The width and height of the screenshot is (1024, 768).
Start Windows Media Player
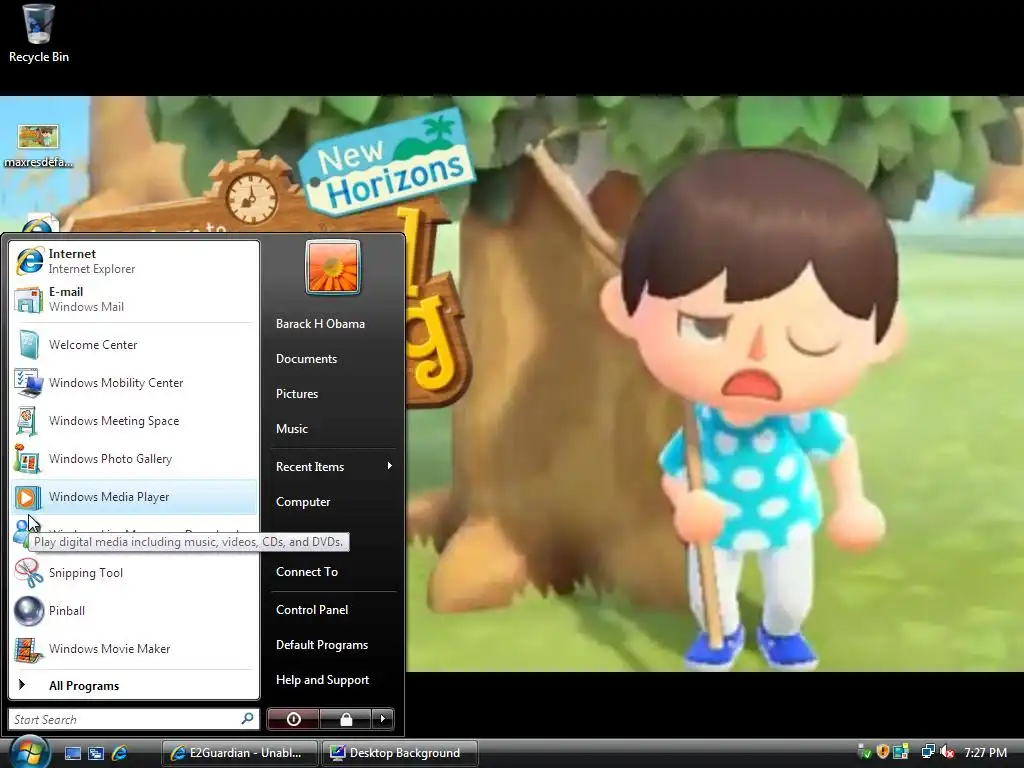point(134,497)
